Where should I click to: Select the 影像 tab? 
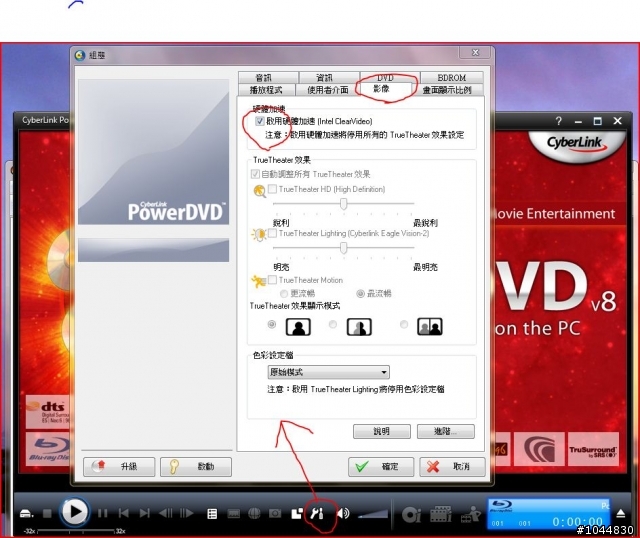(385, 89)
